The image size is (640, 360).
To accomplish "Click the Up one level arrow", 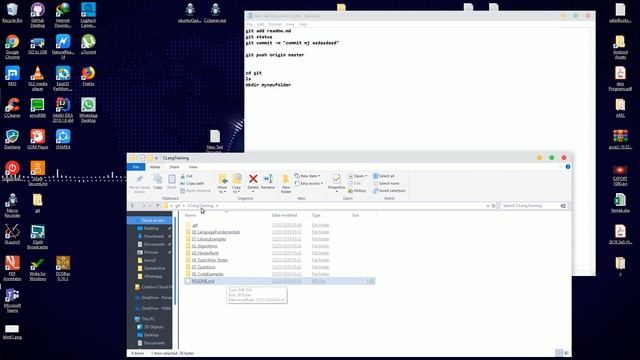I will pos(158,206).
